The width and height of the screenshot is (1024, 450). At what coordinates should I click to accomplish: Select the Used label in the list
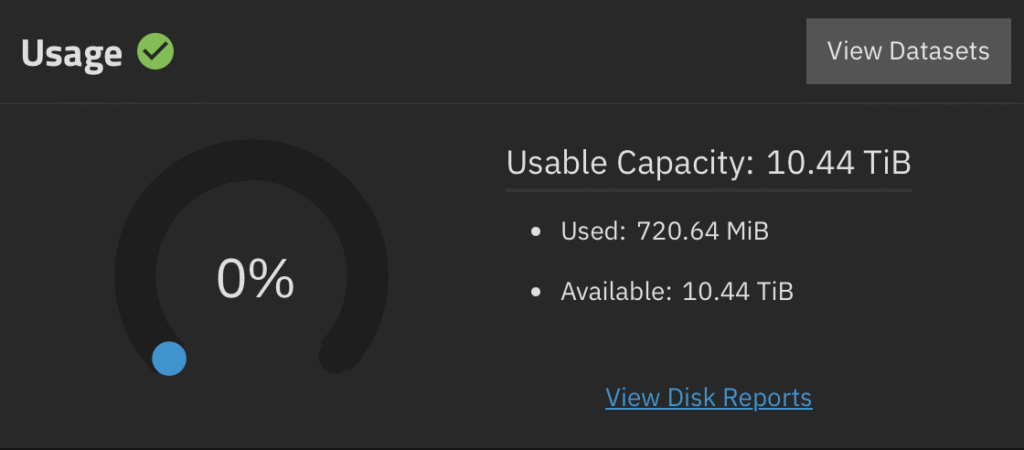tap(593, 232)
